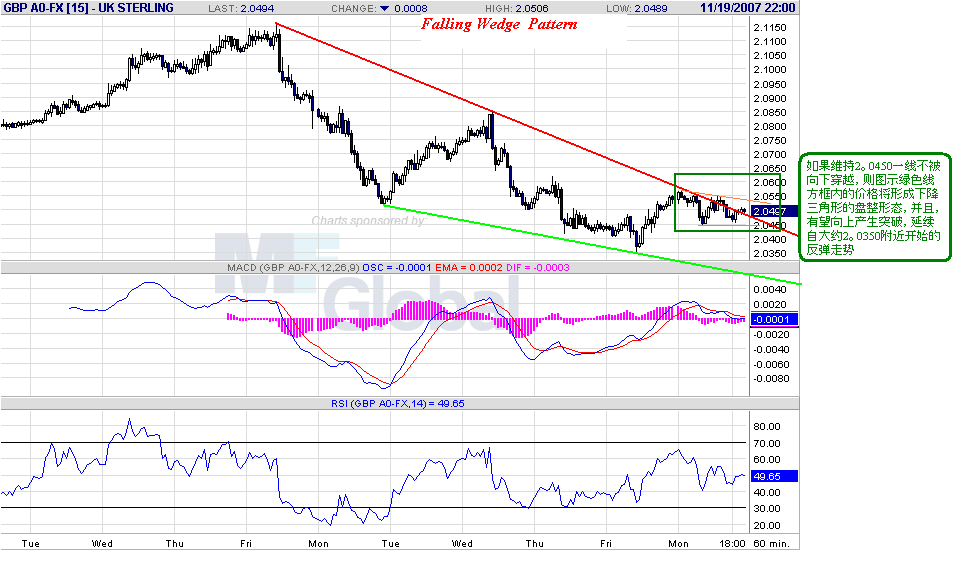The height and width of the screenshot is (572, 954).
Task: Click the 2.0400 price axis label
Action: click(x=770, y=240)
